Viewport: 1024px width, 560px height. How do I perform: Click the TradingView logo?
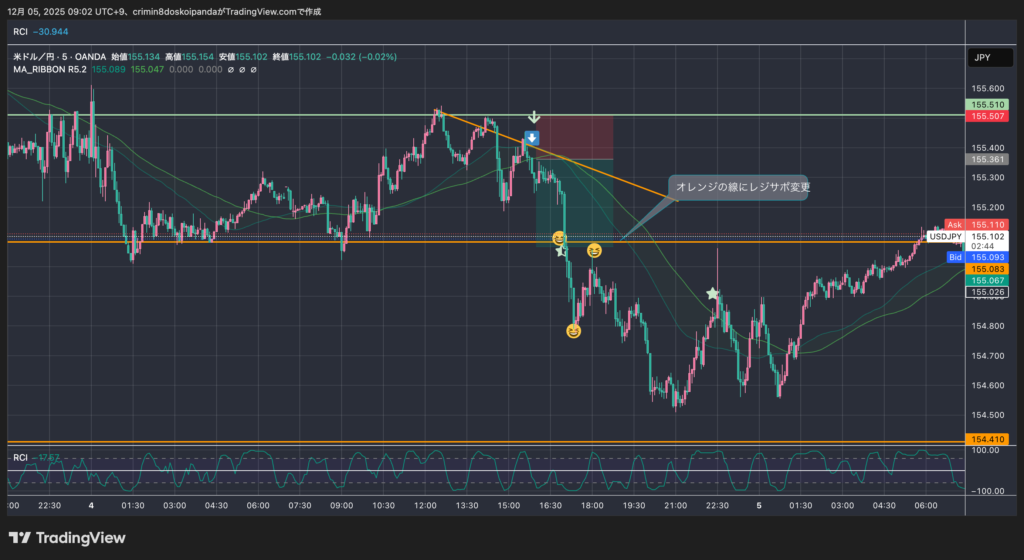pos(68,538)
